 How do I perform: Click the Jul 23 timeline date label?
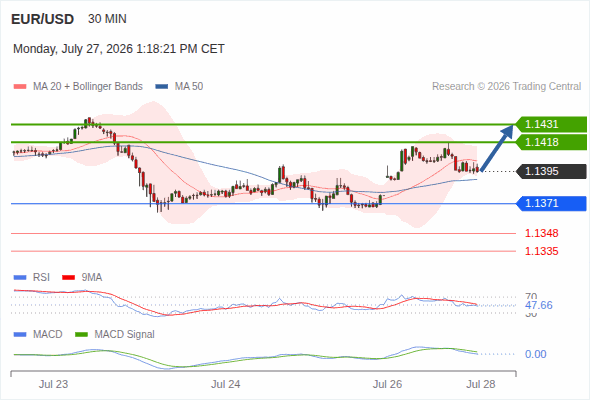pos(53,384)
